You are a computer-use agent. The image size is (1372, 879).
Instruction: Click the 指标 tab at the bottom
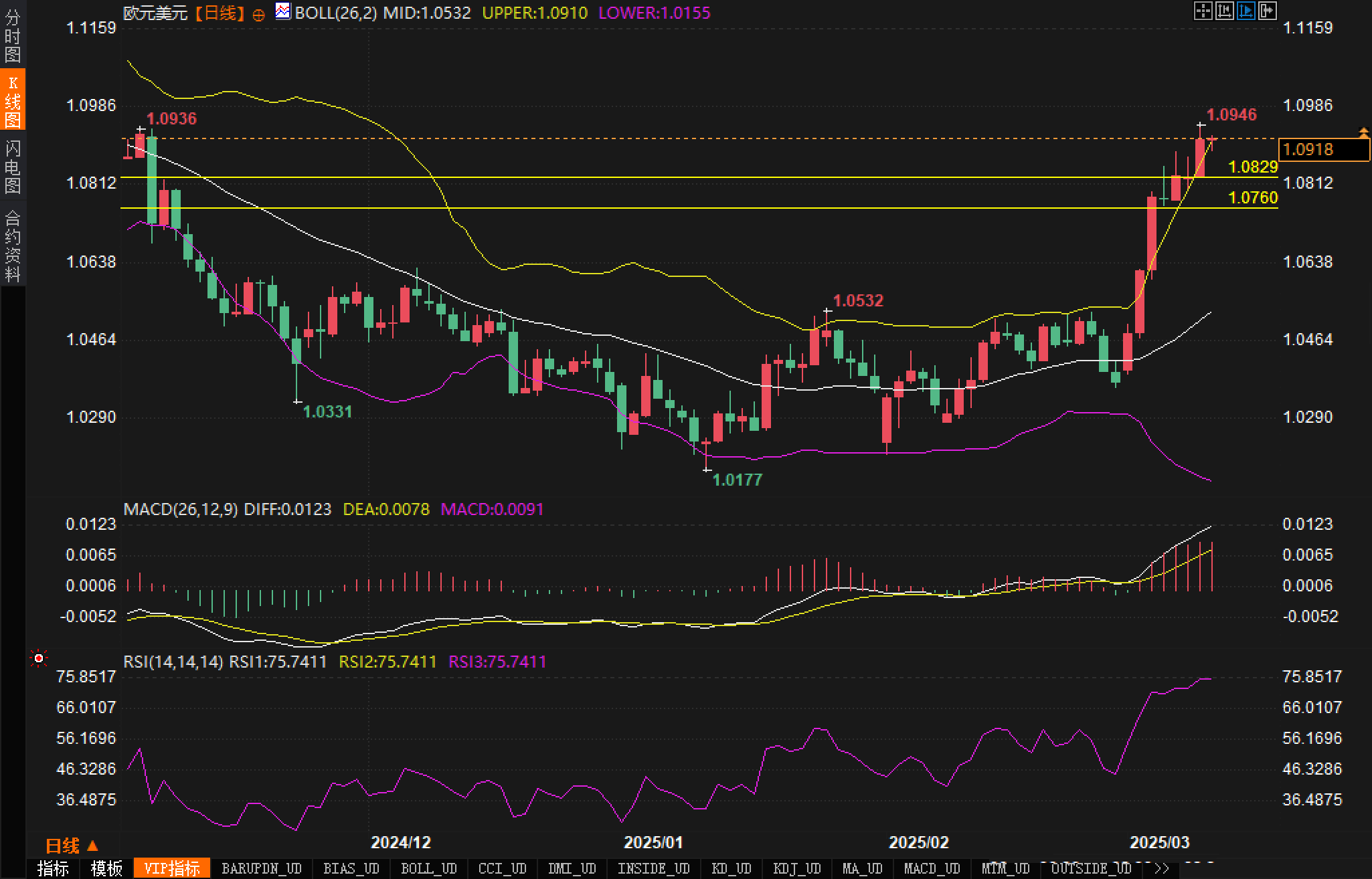pyautogui.click(x=54, y=868)
